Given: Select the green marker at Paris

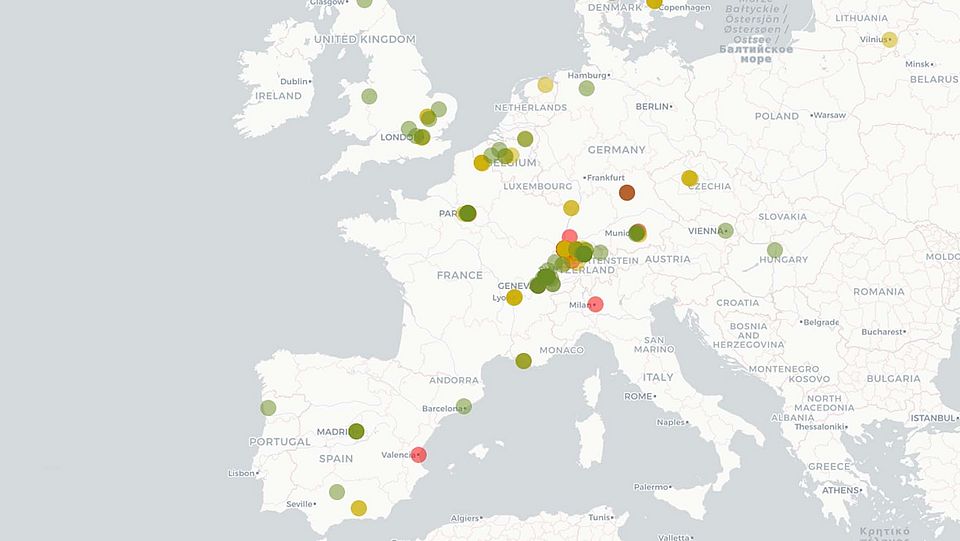Looking at the screenshot, I should tap(468, 213).
